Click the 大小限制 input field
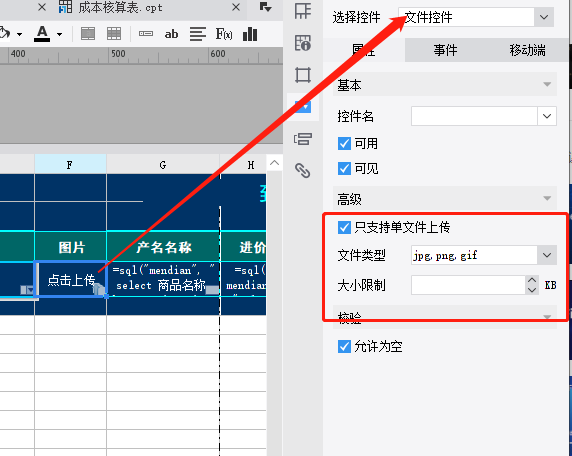The image size is (572, 456). [468, 285]
